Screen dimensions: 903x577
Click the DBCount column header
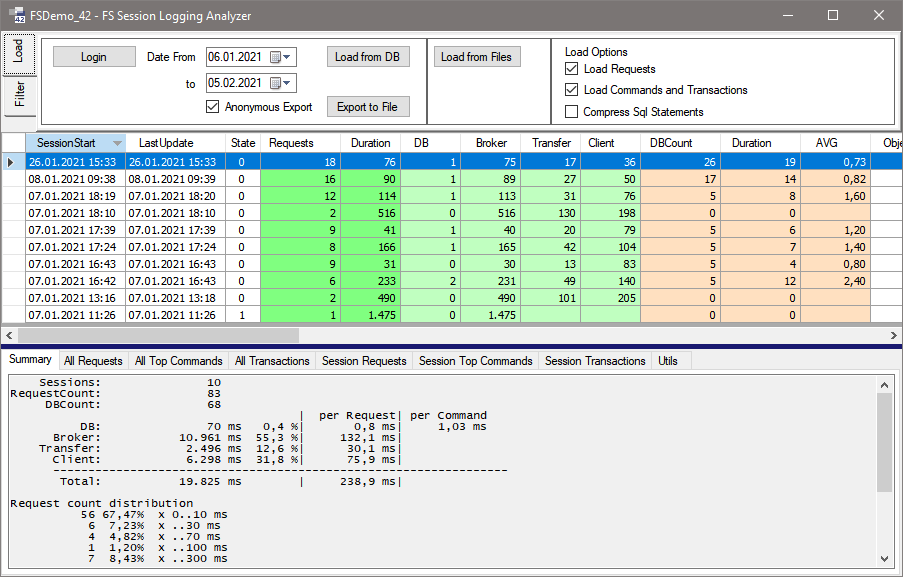point(680,143)
